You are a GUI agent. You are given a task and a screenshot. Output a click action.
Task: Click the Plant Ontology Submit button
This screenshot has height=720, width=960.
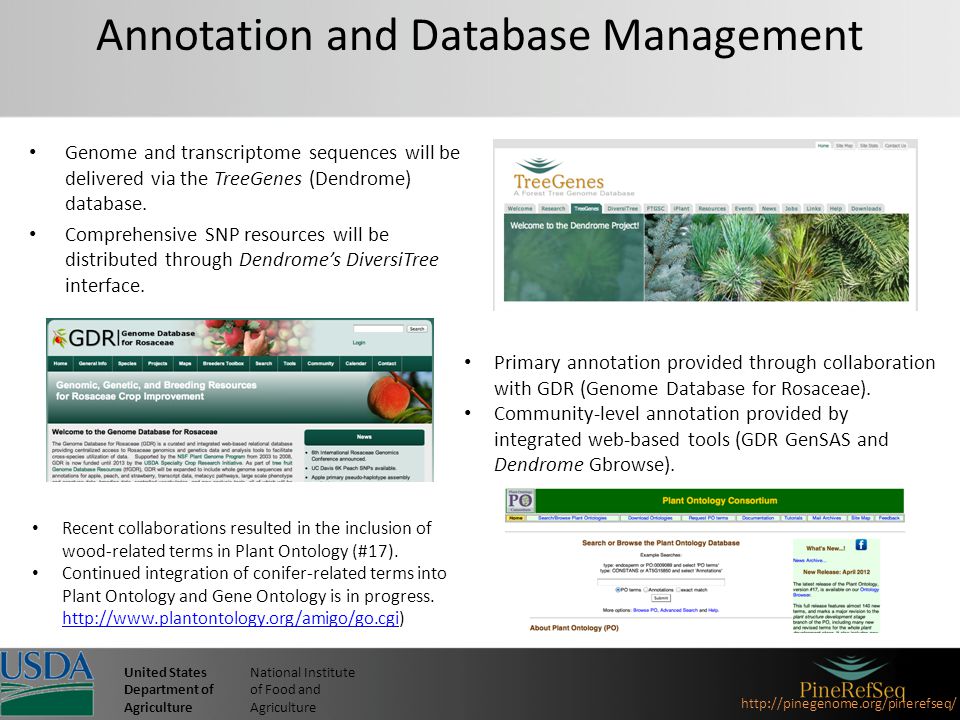pos(661,598)
